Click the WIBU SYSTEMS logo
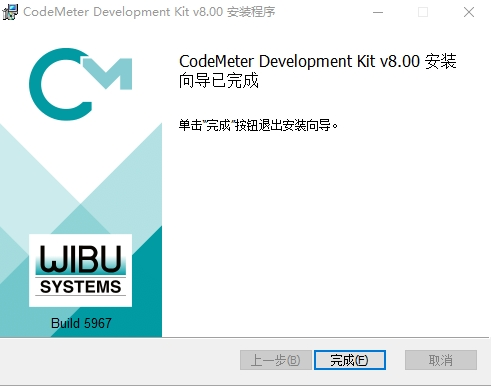This screenshot has height=386, width=491. (x=80, y=270)
